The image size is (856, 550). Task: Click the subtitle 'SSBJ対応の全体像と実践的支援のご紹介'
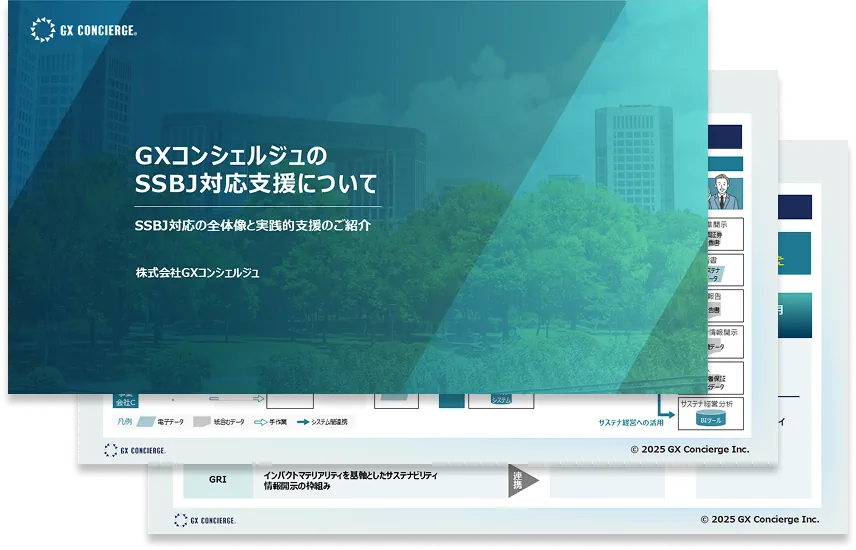coord(253,225)
